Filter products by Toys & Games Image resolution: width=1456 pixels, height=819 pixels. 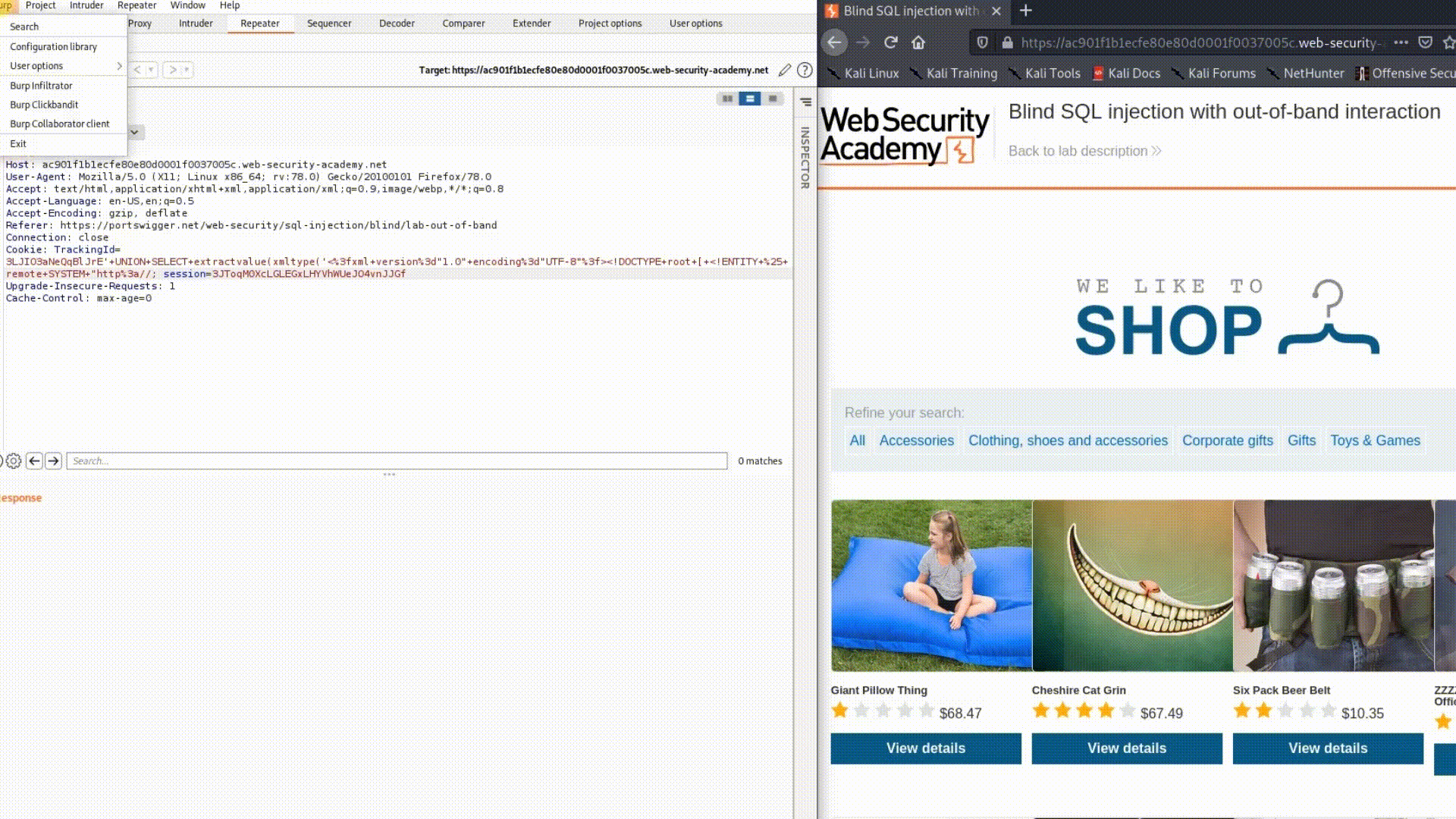click(1375, 441)
